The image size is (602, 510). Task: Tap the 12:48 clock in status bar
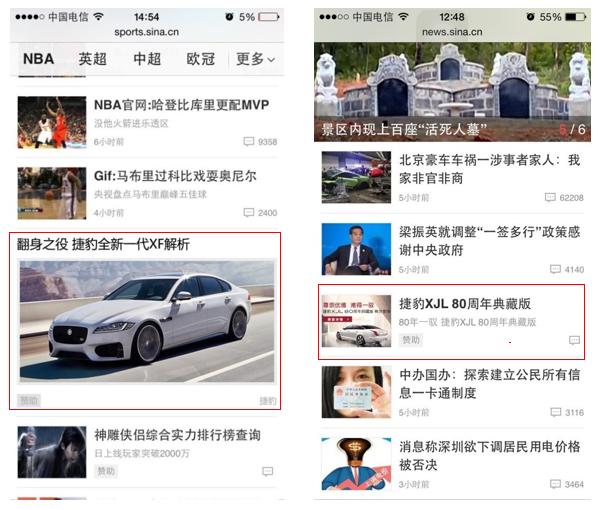pos(452,17)
